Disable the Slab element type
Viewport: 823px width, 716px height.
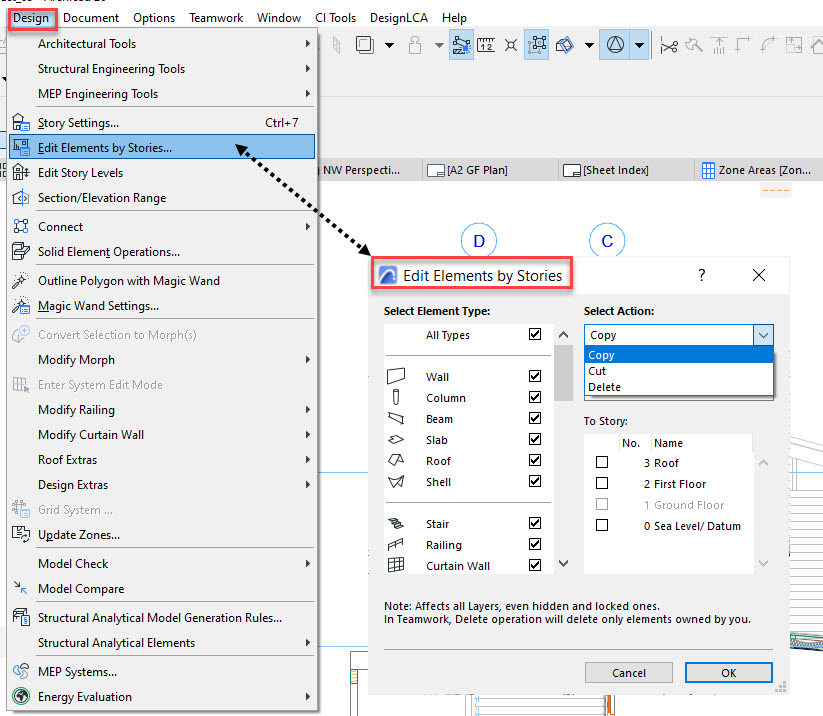535,439
